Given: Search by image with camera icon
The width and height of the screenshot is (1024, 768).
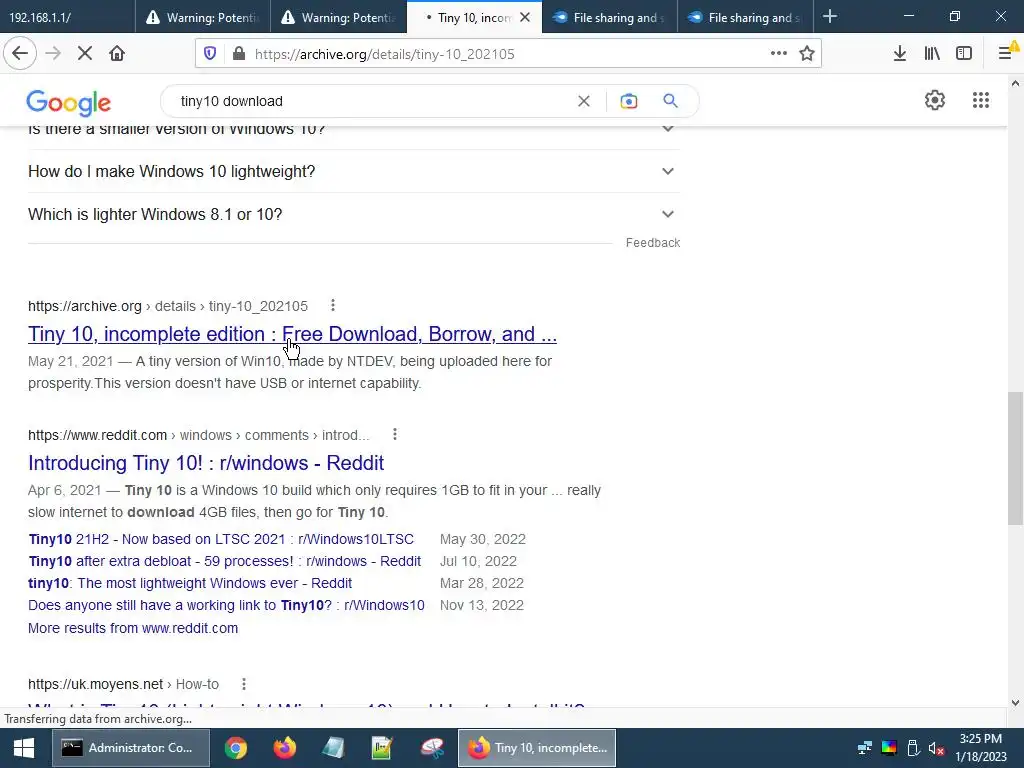Looking at the screenshot, I should point(629,101).
